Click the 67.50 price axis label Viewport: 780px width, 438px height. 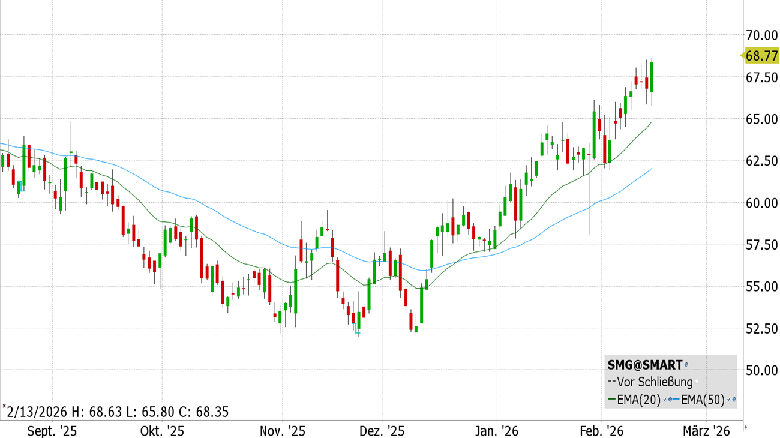761,77
